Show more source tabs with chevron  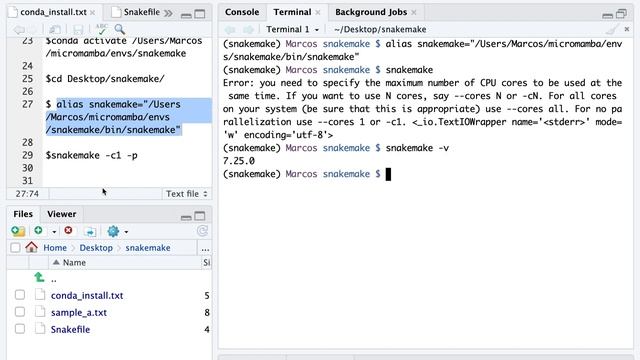click(x=168, y=13)
